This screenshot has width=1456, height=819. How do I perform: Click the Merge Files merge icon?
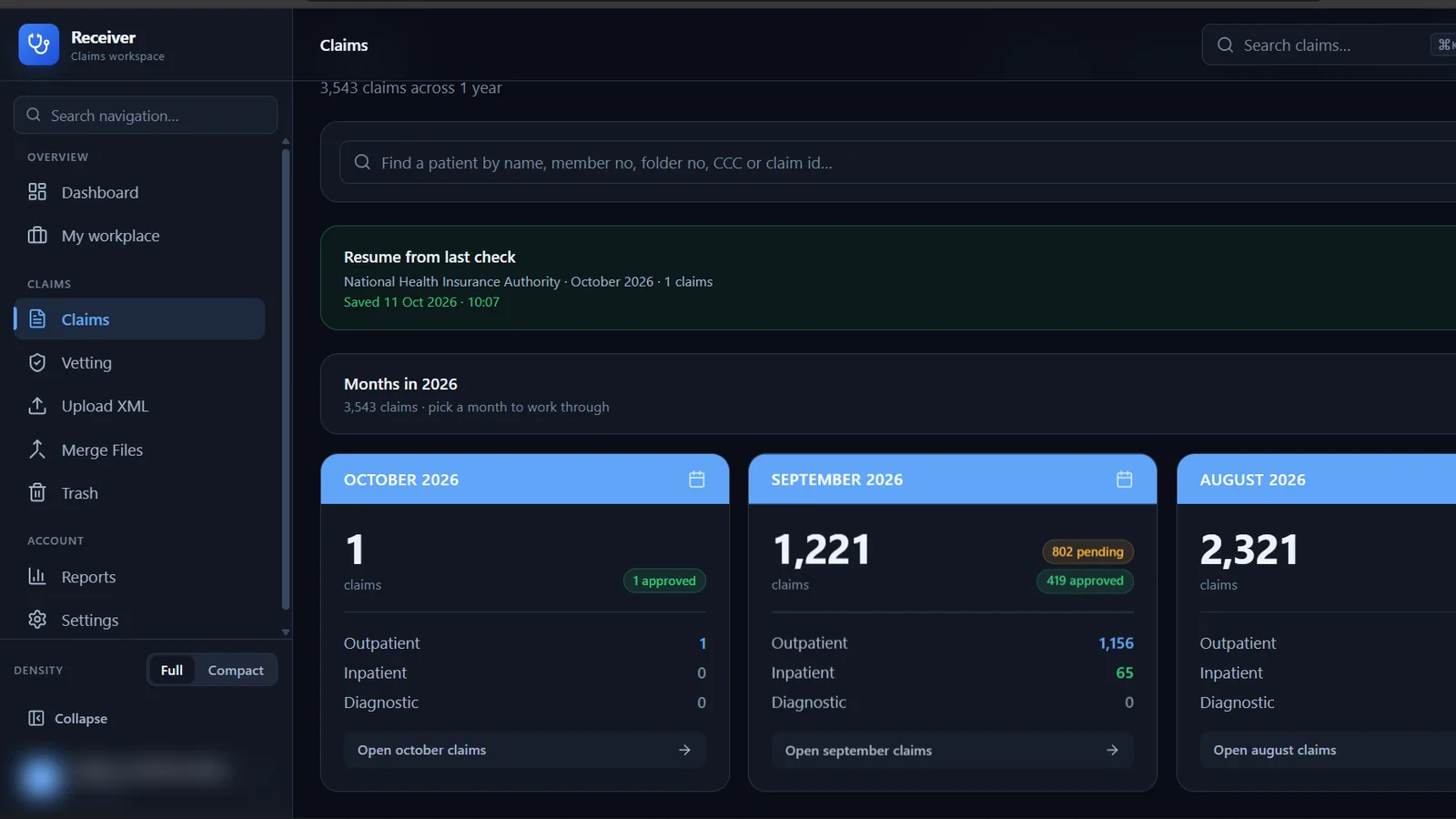coord(37,450)
